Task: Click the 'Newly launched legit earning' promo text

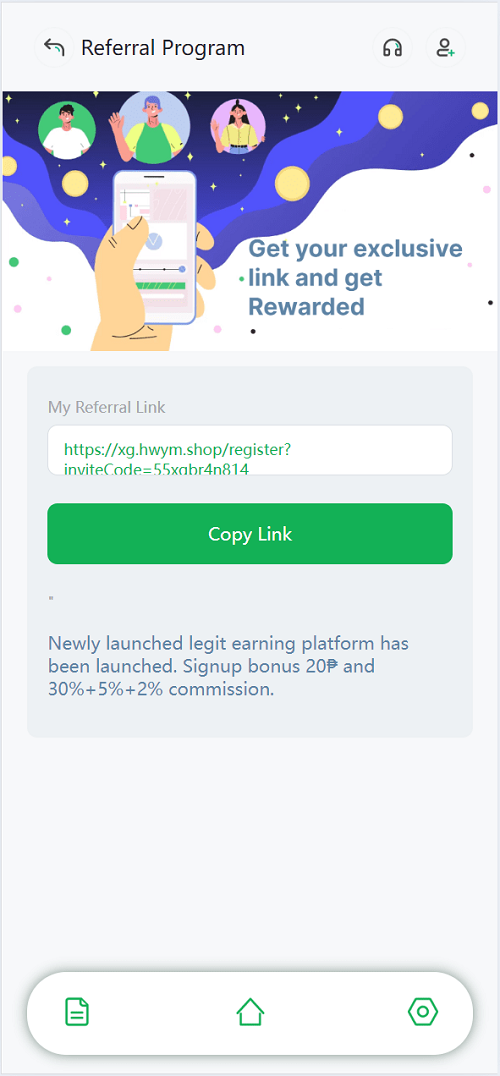Action: tap(228, 666)
